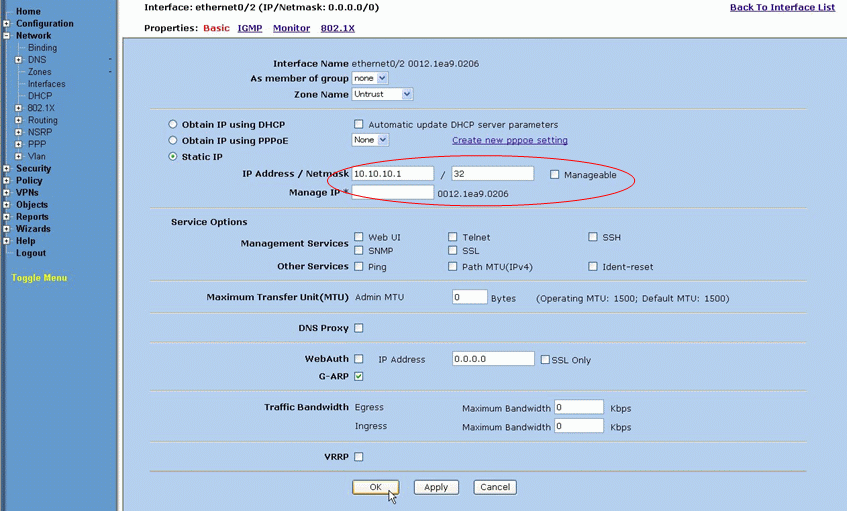Click Ingress Maximum Bandwidth field
The image size is (847, 511).
tap(579, 426)
